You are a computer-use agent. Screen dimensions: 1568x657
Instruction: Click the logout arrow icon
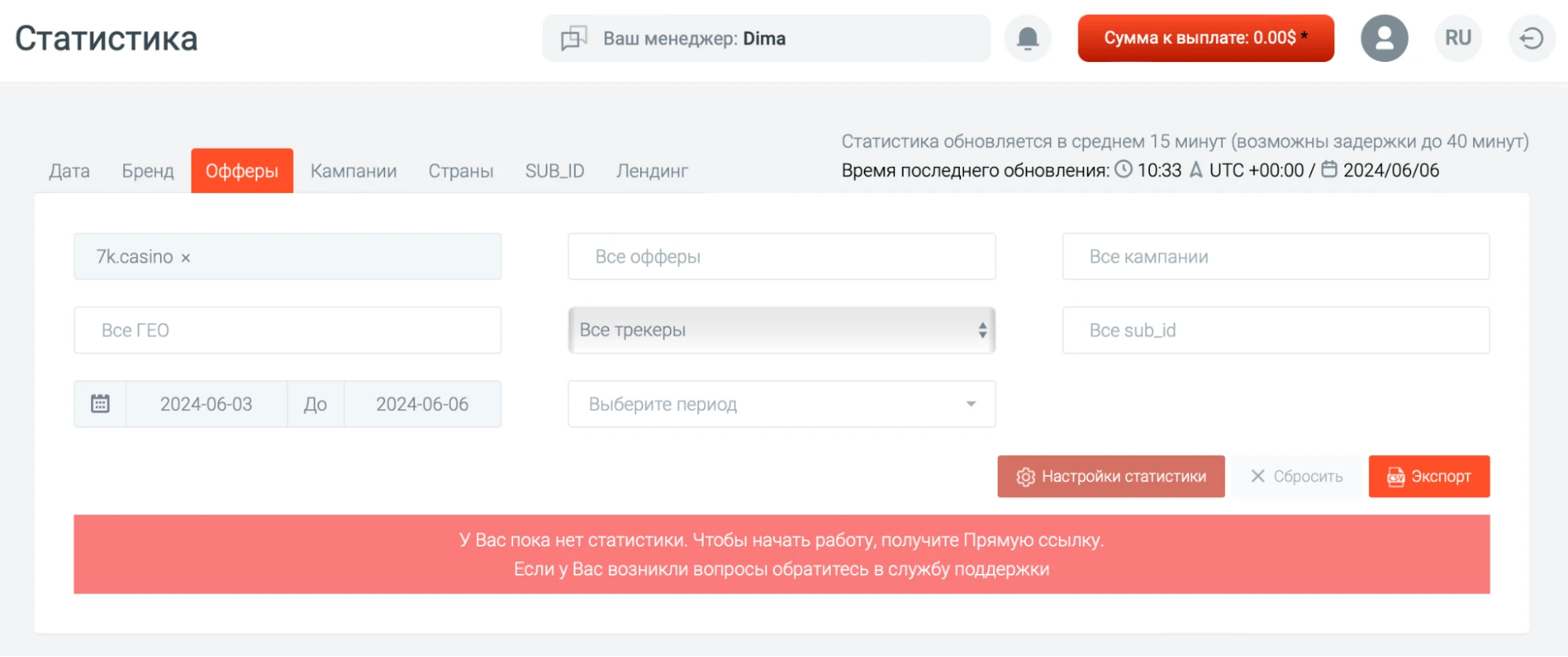(1532, 38)
